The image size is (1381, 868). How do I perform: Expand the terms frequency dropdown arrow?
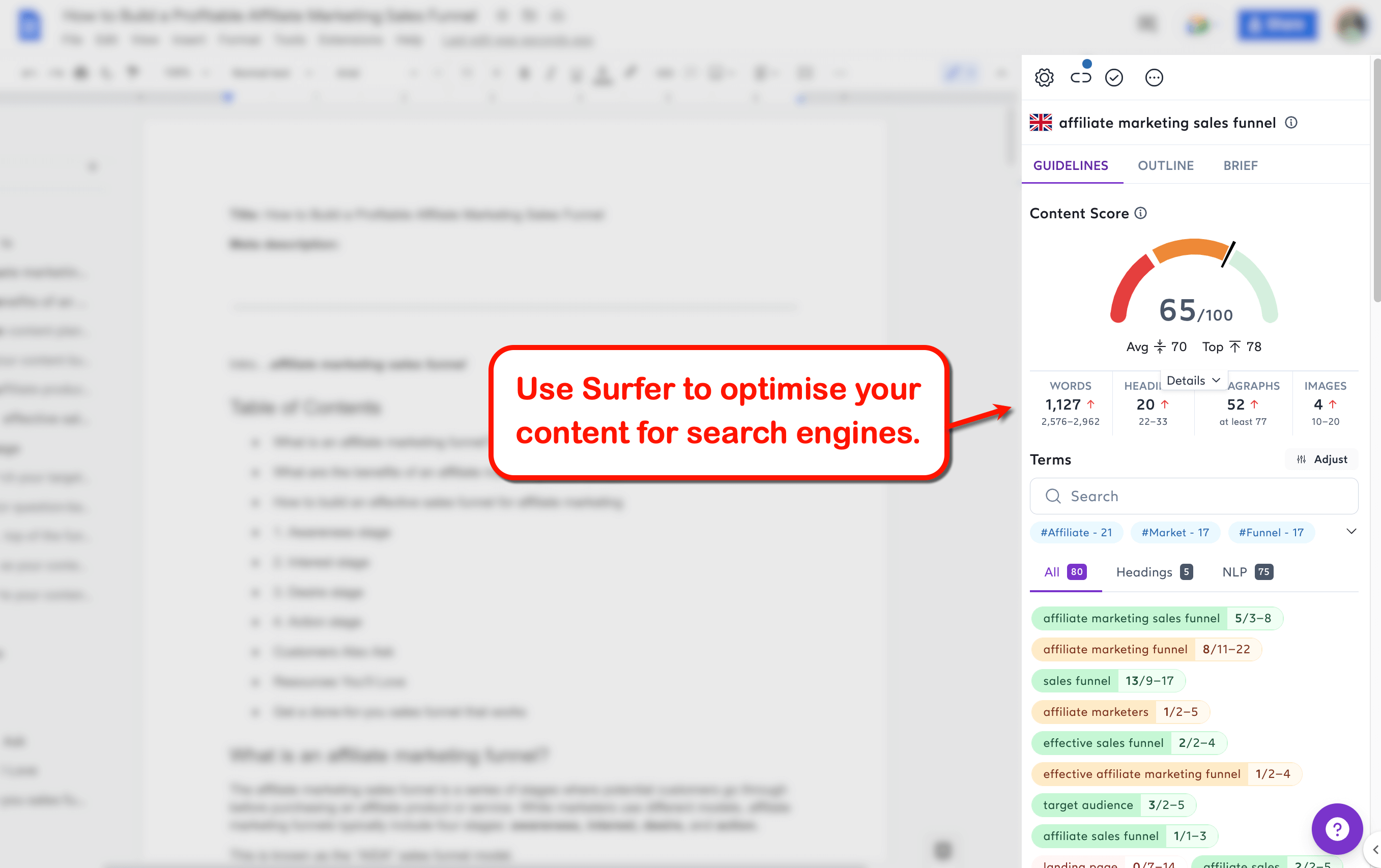click(1352, 532)
